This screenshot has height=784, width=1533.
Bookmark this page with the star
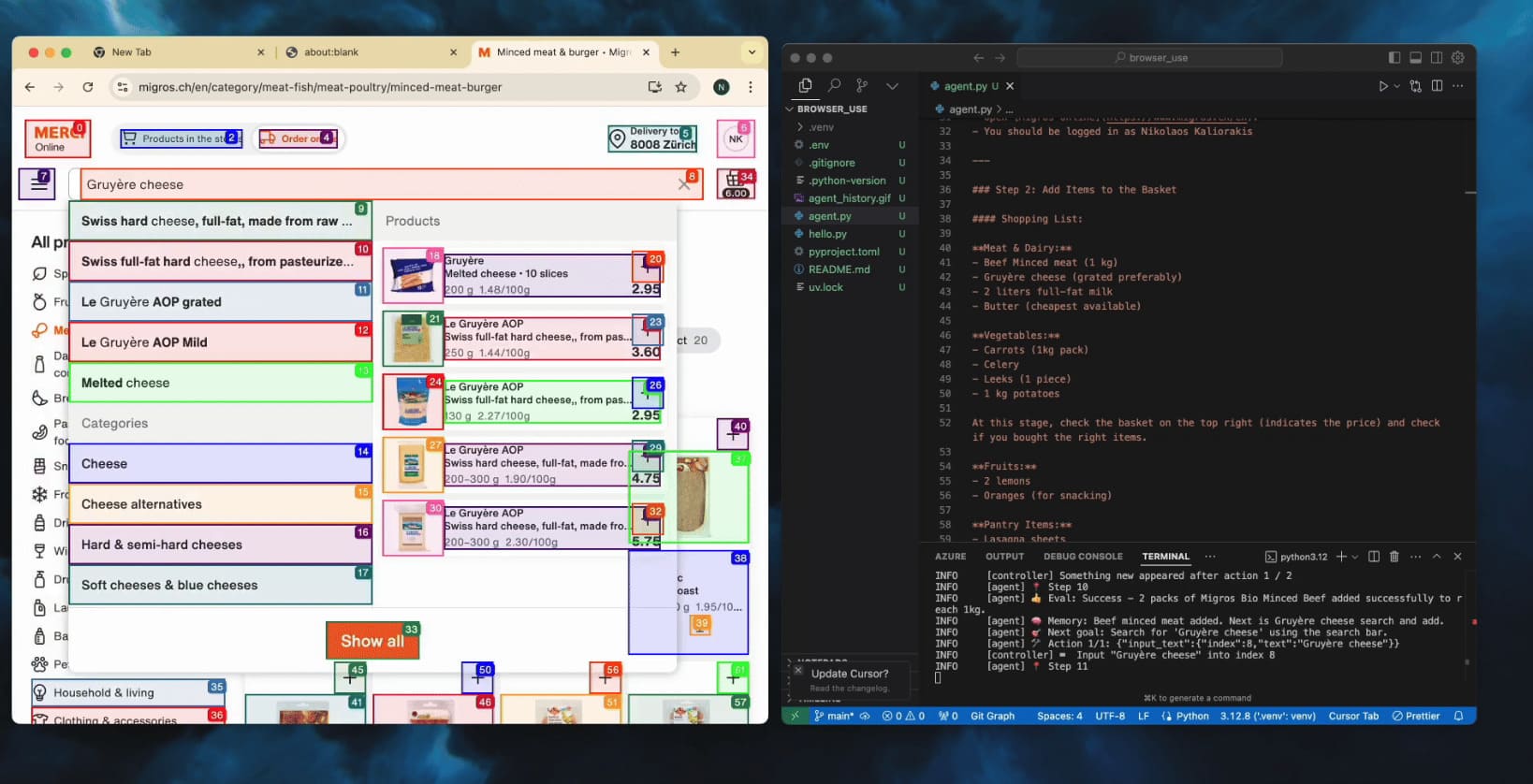(x=681, y=87)
